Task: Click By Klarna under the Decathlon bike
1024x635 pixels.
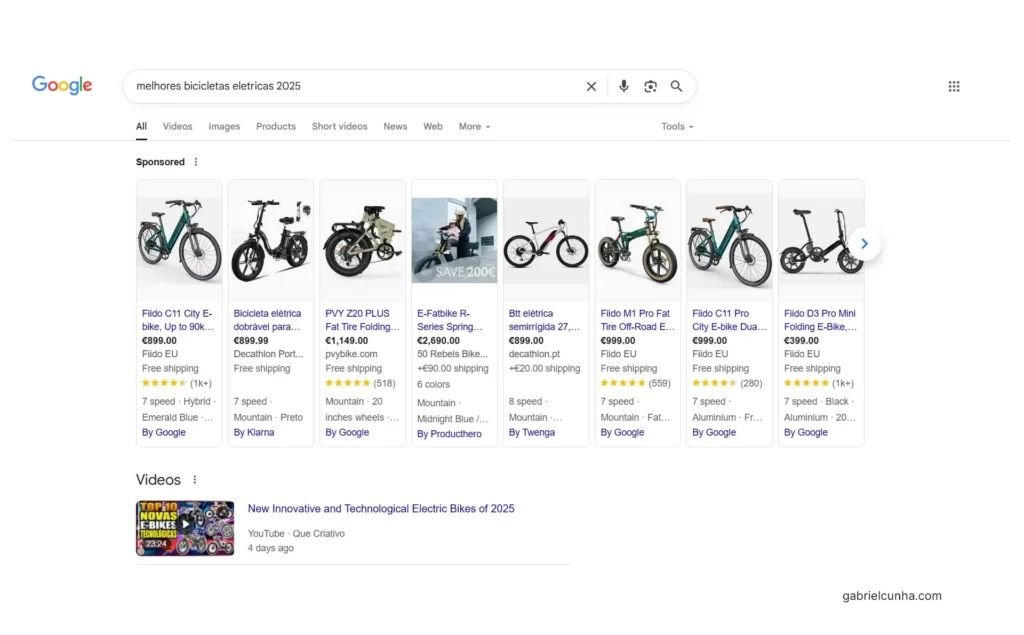Action: [x=254, y=432]
